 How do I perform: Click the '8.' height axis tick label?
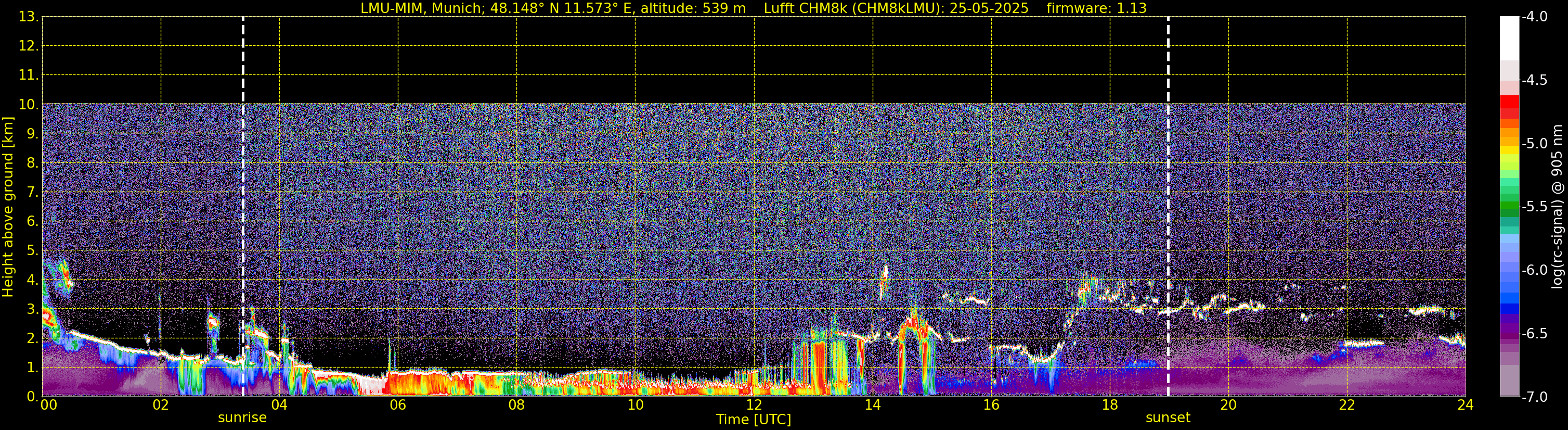pyautogui.click(x=32, y=163)
